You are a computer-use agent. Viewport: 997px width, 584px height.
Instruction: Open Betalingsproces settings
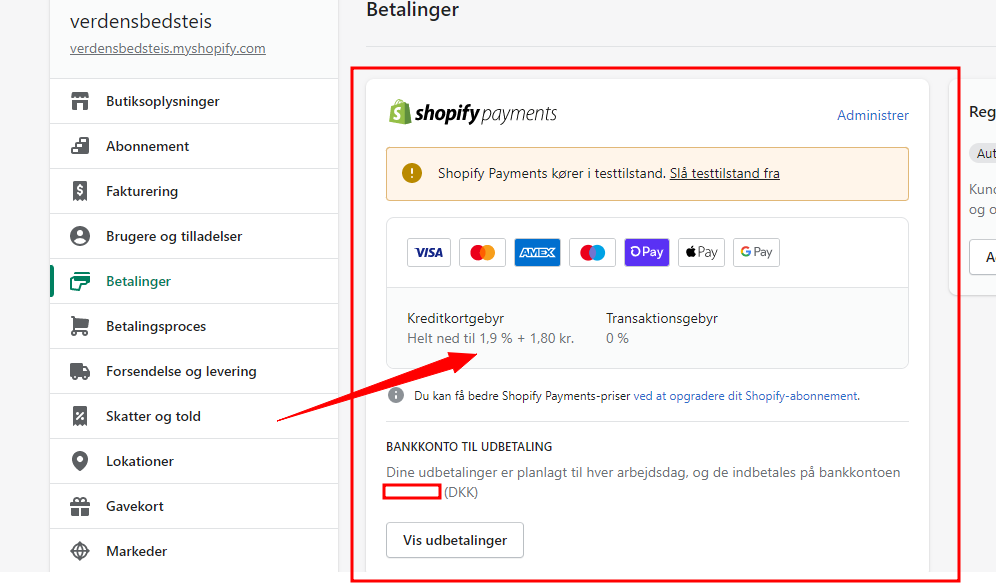point(194,326)
